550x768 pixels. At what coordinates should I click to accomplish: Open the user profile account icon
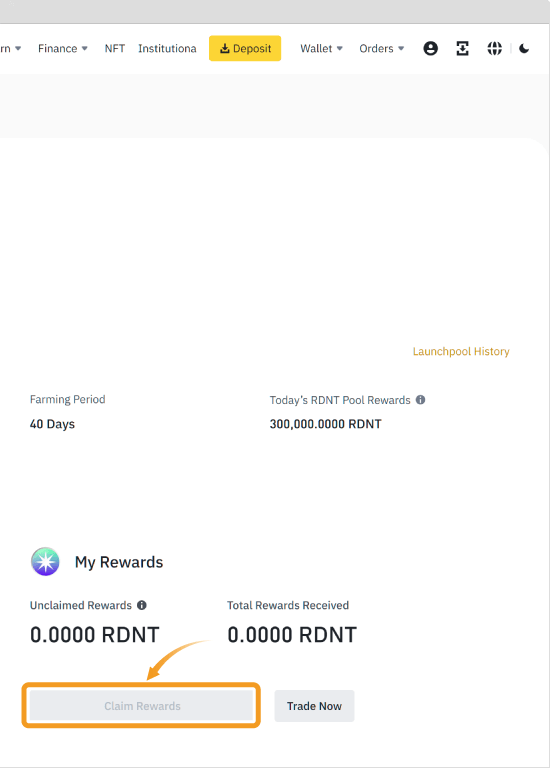point(430,48)
